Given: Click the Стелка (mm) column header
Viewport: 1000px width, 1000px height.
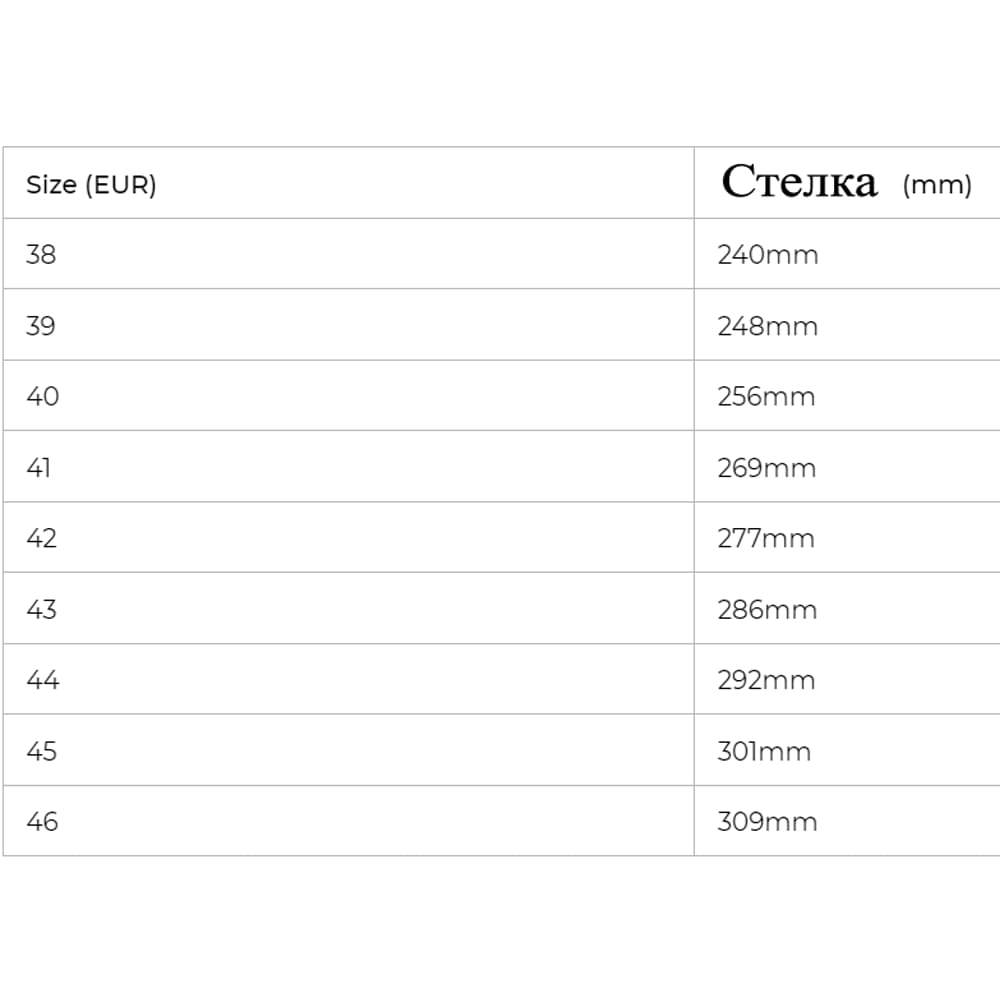Looking at the screenshot, I should click(845, 183).
